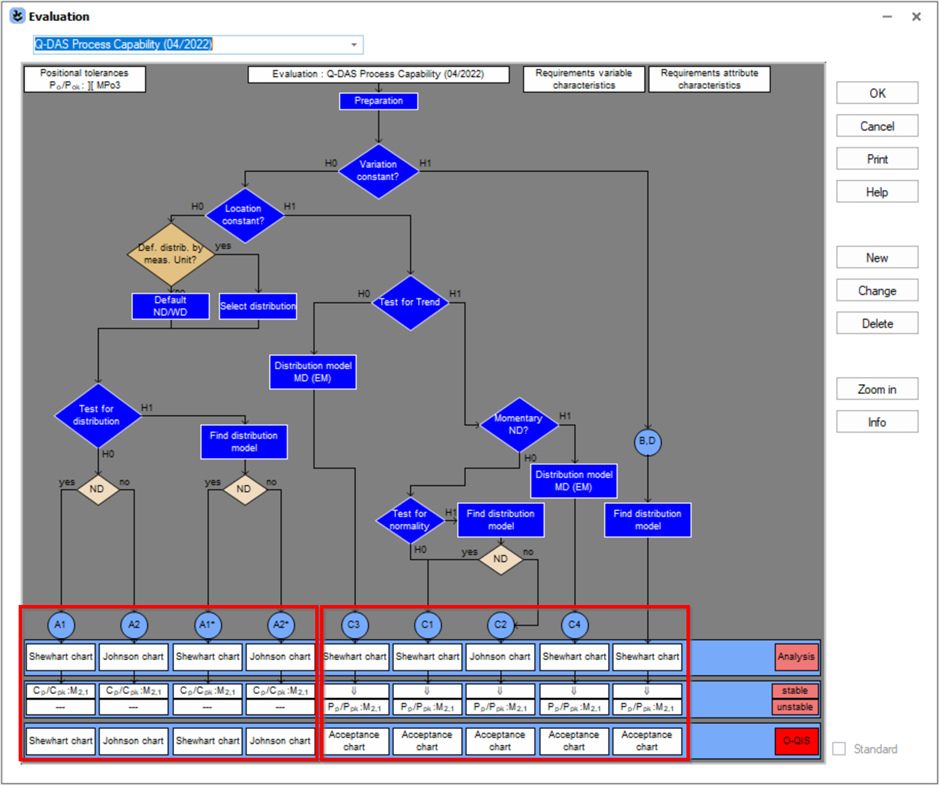Click Find distribution model box beside Test for distribution

(244, 442)
